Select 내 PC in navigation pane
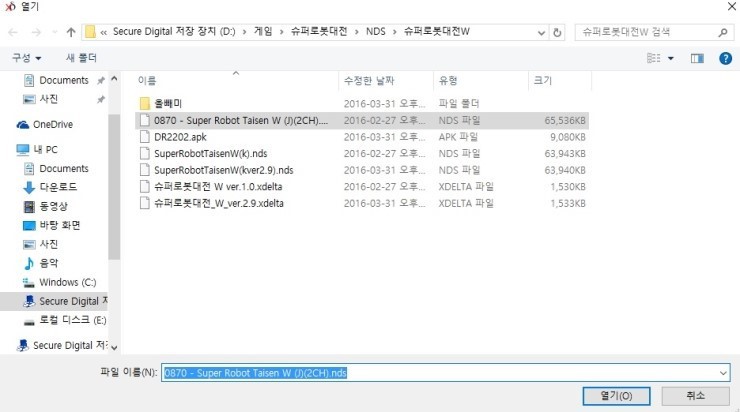Image resolution: width=740 pixels, height=412 pixels. (x=45, y=150)
